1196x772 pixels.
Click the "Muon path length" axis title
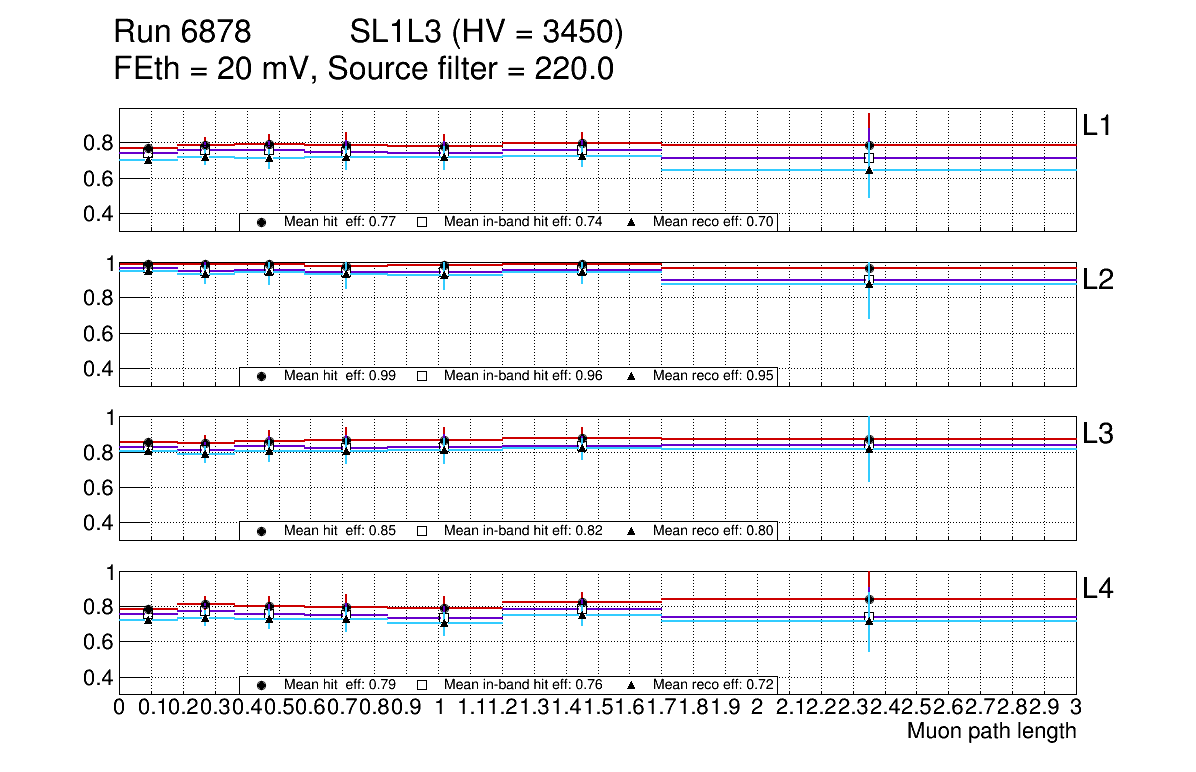991,731
